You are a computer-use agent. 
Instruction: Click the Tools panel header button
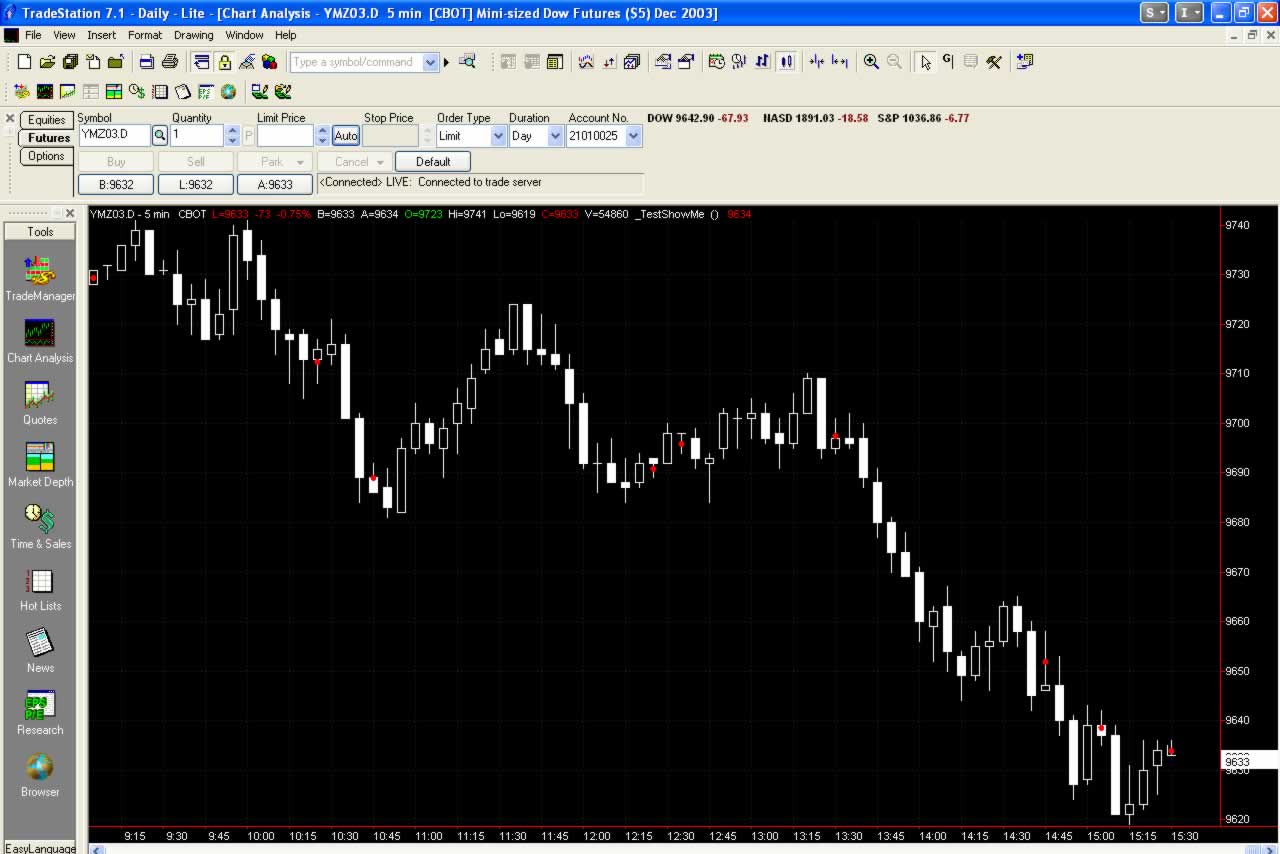(x=40, y=231)
